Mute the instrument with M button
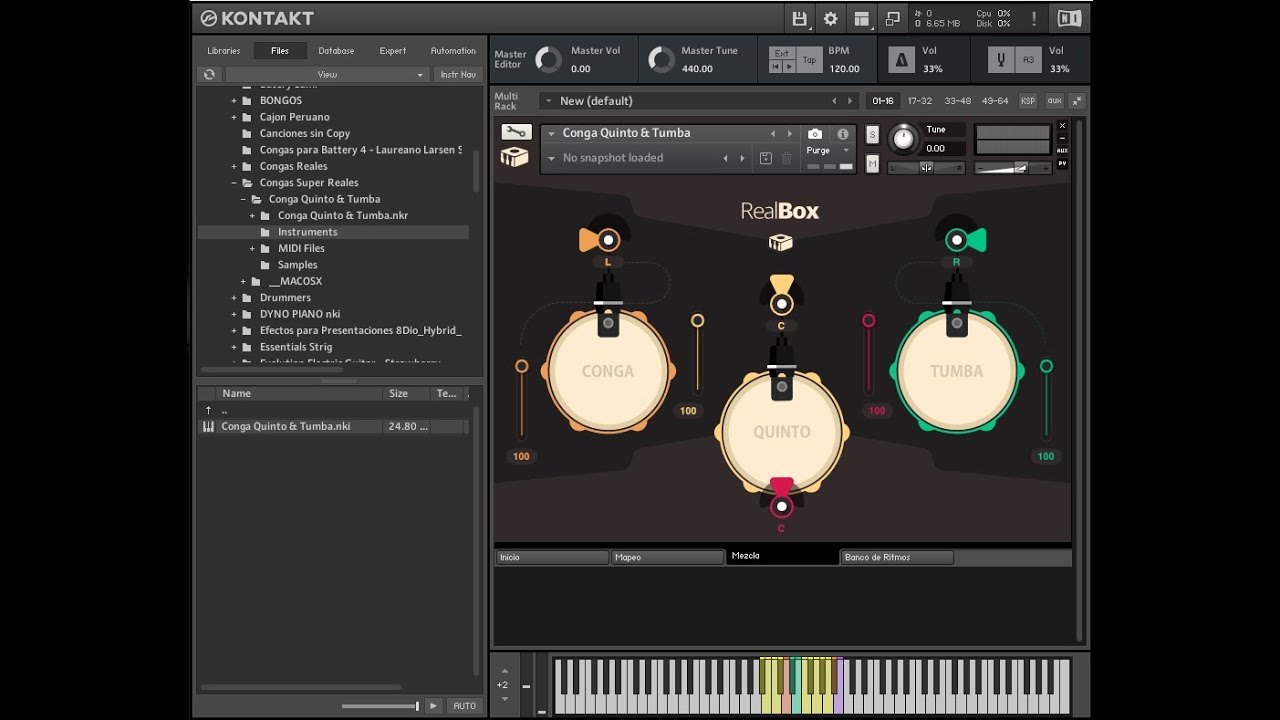 click(x=872, y=164)
